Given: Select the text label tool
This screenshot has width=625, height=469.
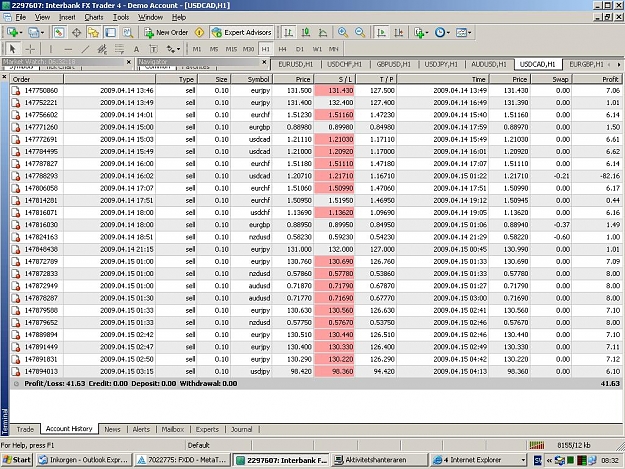Looking at the screenshot, I should [x=153, y=49].
